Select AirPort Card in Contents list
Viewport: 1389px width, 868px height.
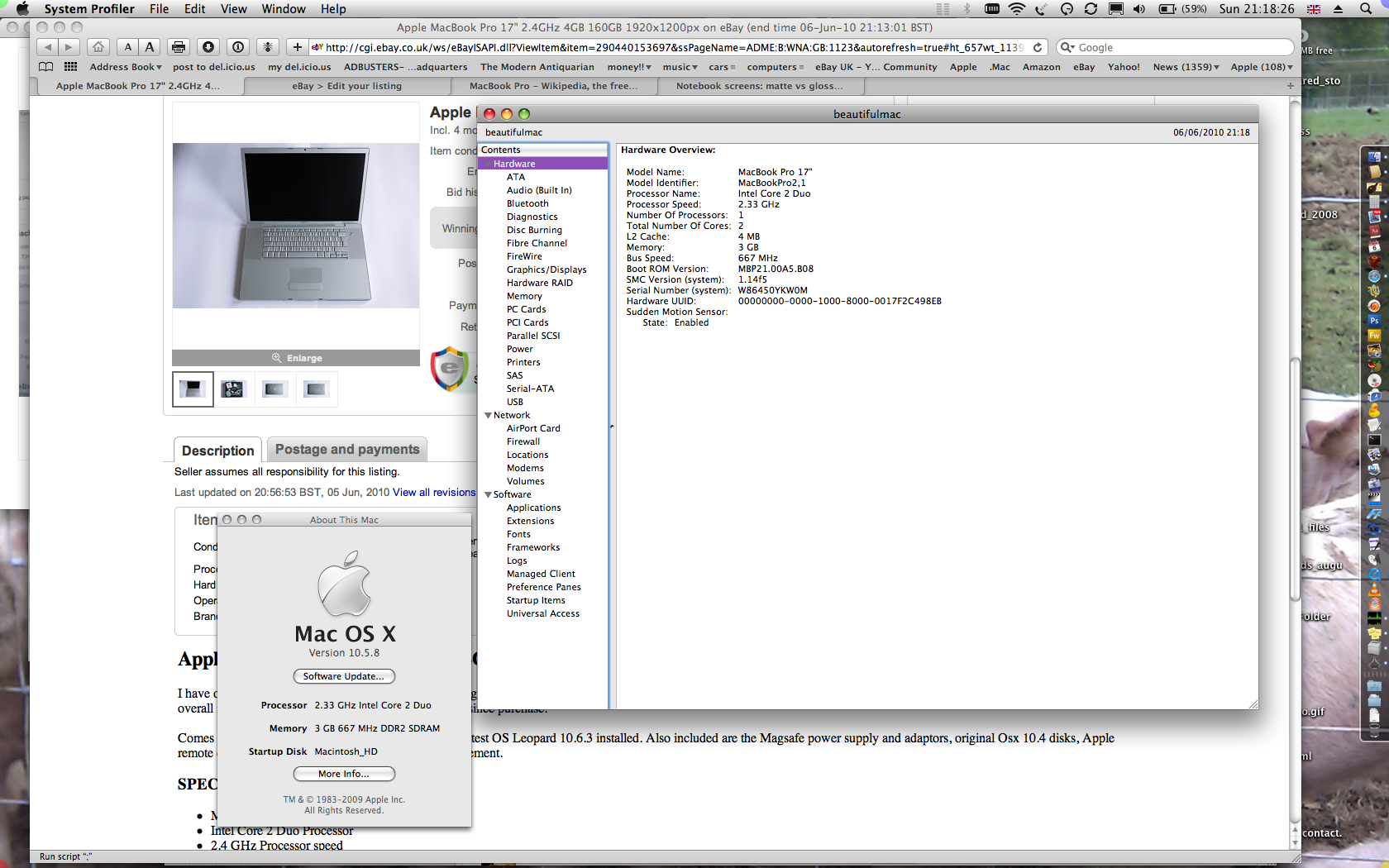pos(533,428)
